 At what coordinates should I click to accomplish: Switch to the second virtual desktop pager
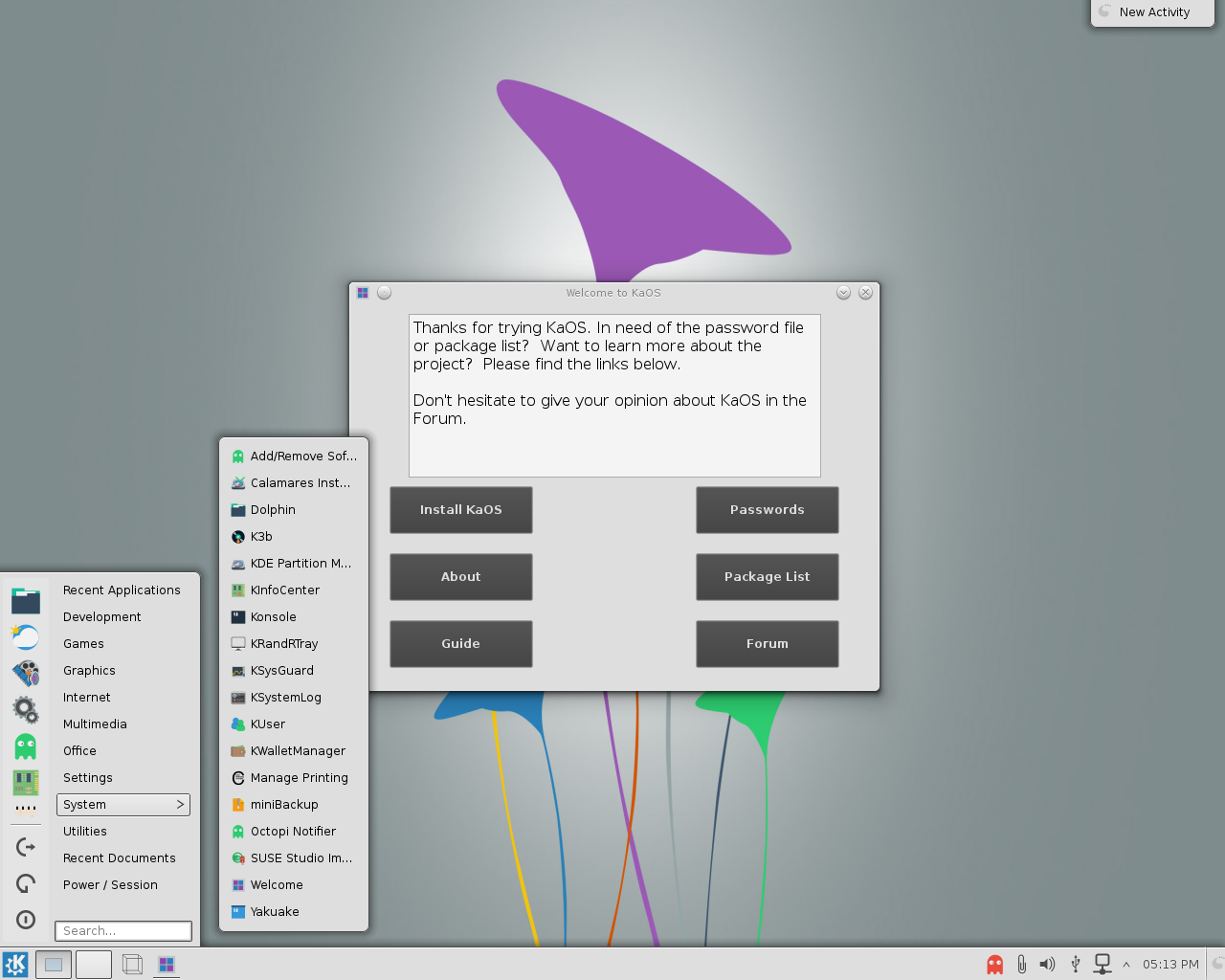click(94, 965)
